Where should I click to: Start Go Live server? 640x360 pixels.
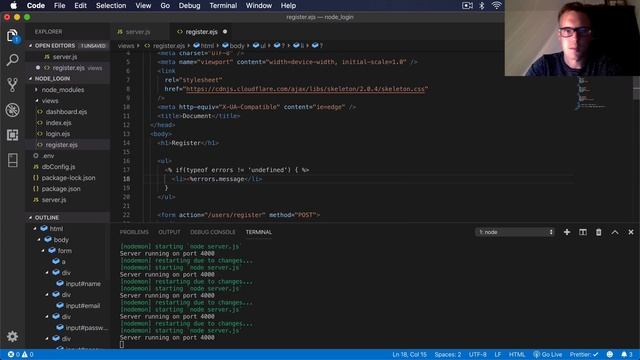pos(548,354)
